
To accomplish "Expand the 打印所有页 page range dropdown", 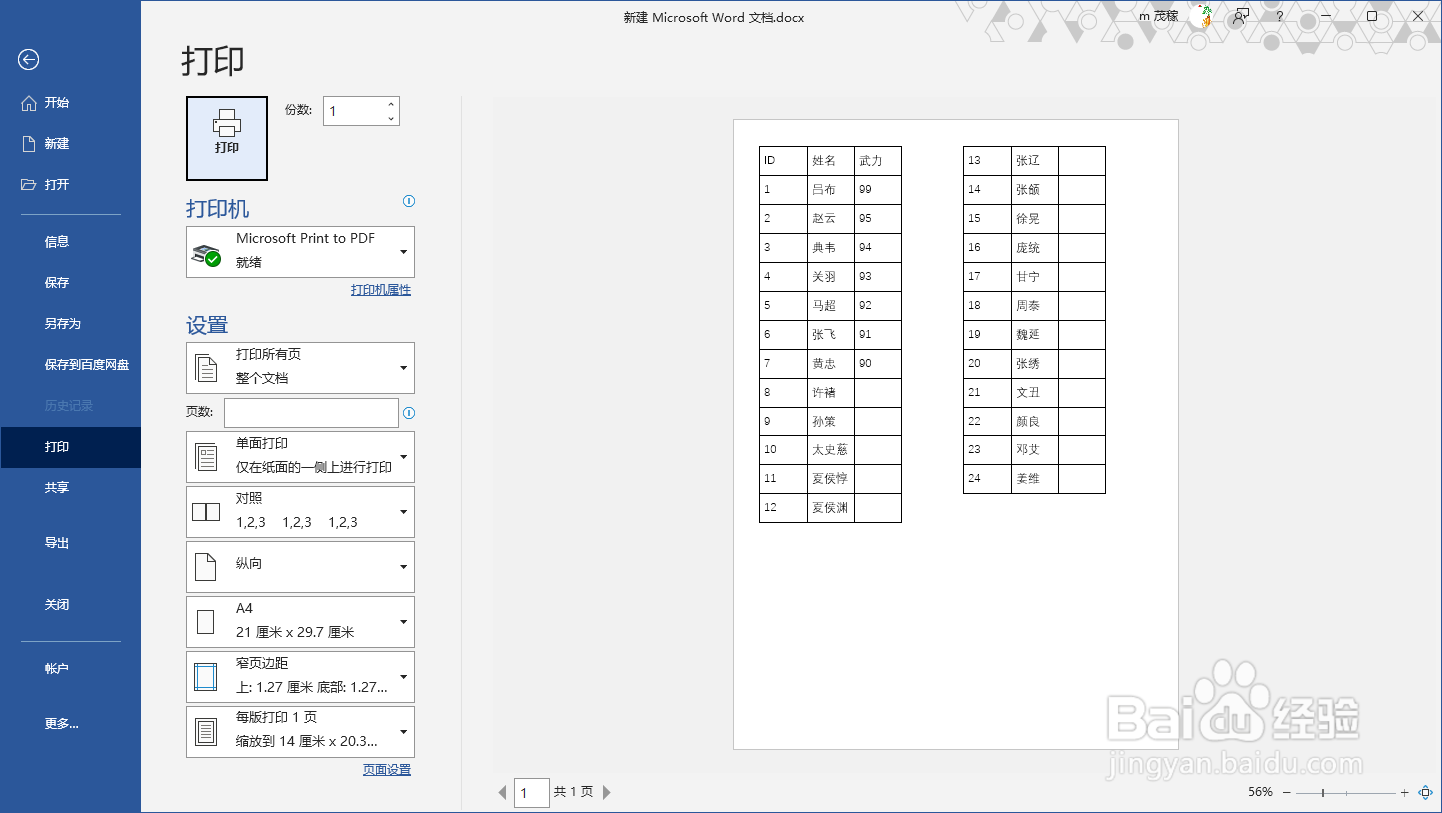I will 403,367.
